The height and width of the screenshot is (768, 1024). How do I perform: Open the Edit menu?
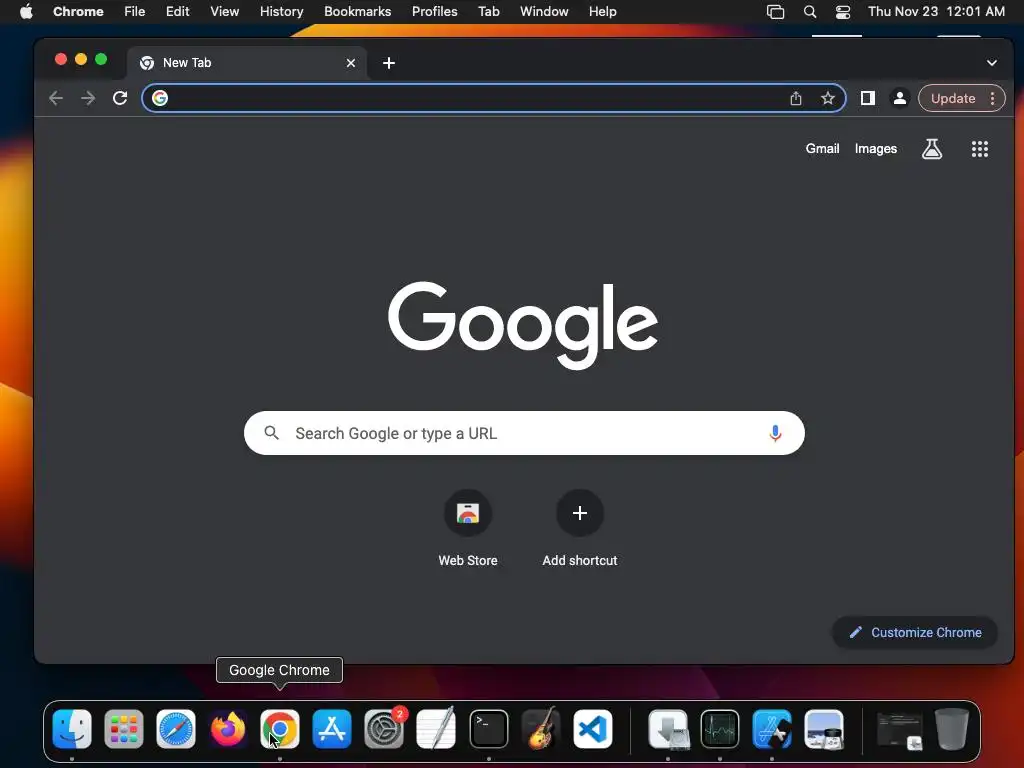pos(178,11)
